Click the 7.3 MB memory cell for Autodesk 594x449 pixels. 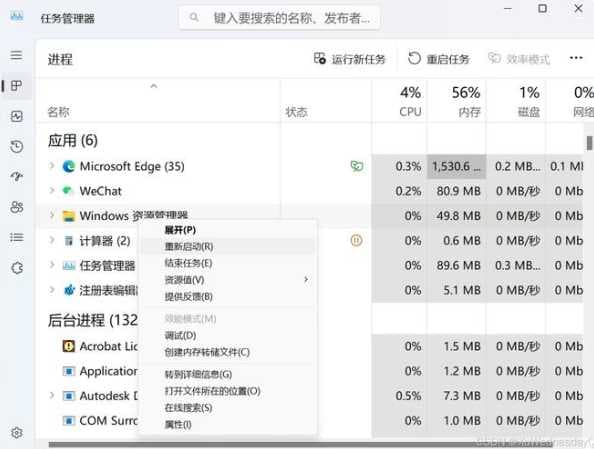click(x=457, y=396)
